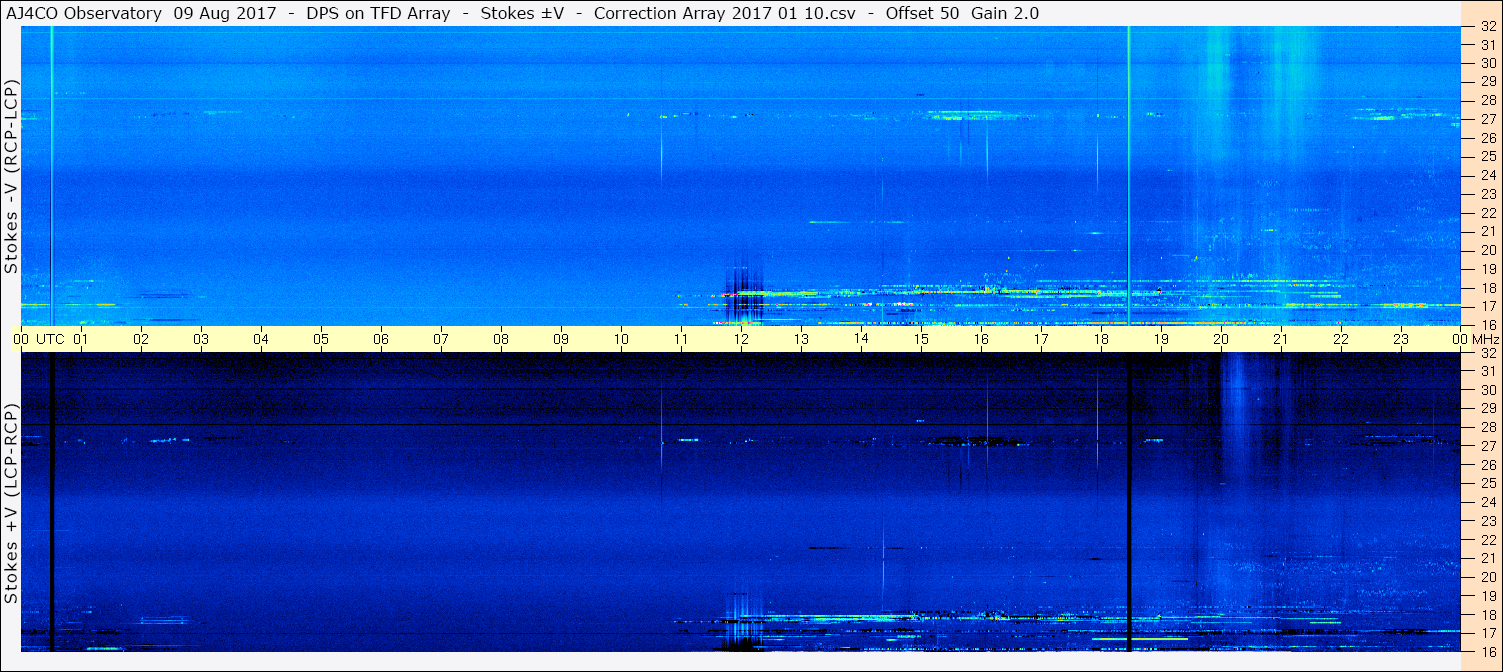Screen dimensions: 1503x672
Task: Click 32 MHz label in lower +V panel
Action: (x=1487, y=353)
